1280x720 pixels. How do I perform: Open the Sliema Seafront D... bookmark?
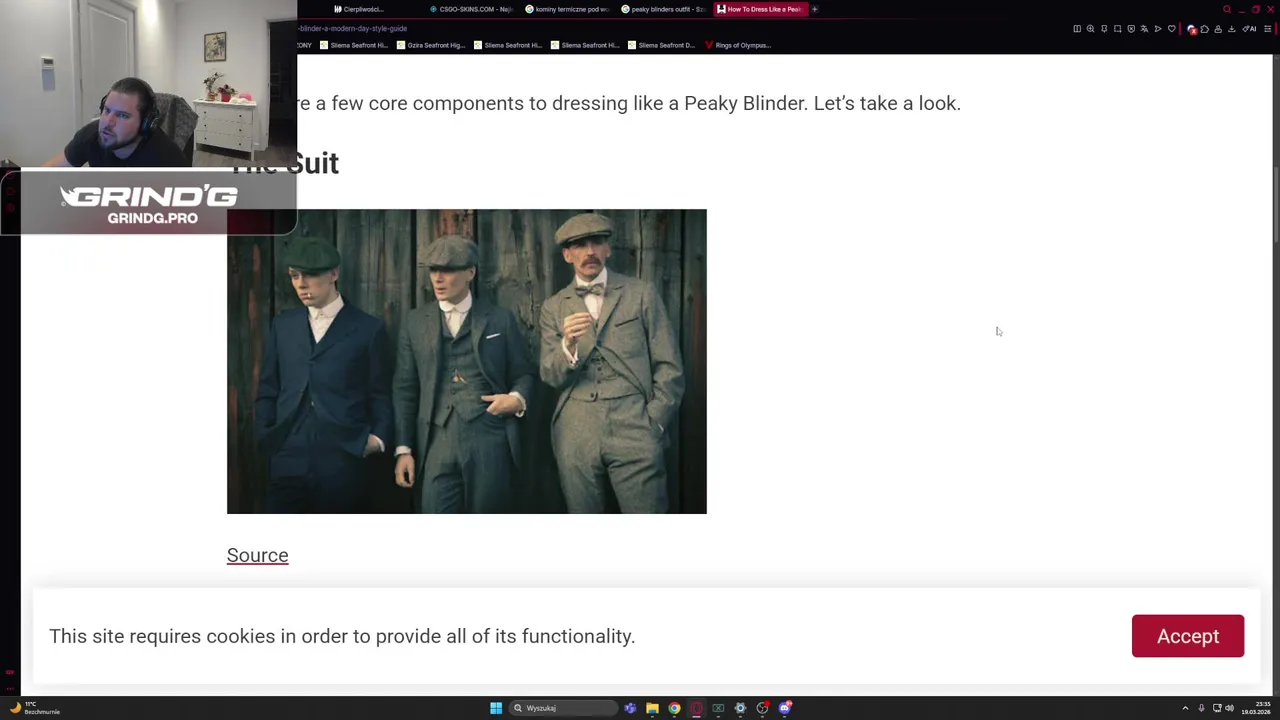click(661, 45)
